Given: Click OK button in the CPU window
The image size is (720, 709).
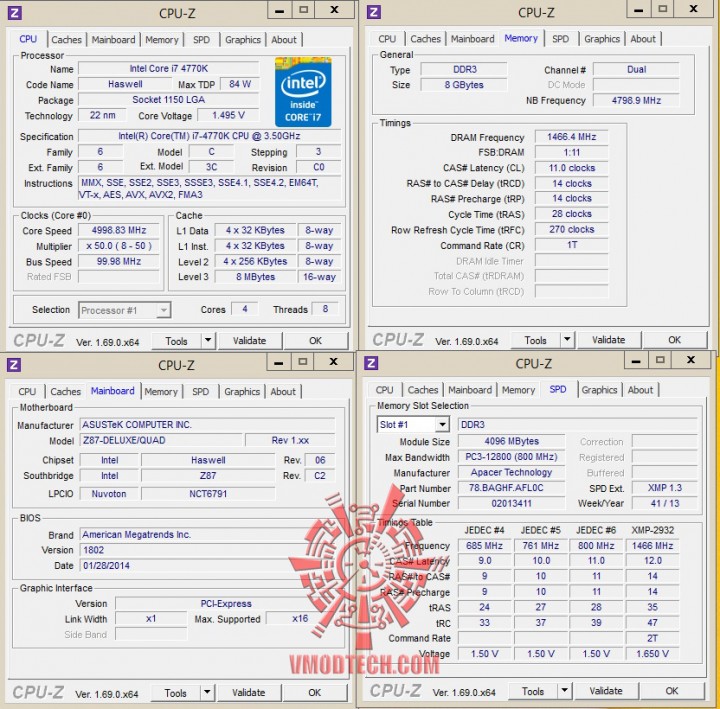Looking at the screenshot, I should tap(315, 341).
